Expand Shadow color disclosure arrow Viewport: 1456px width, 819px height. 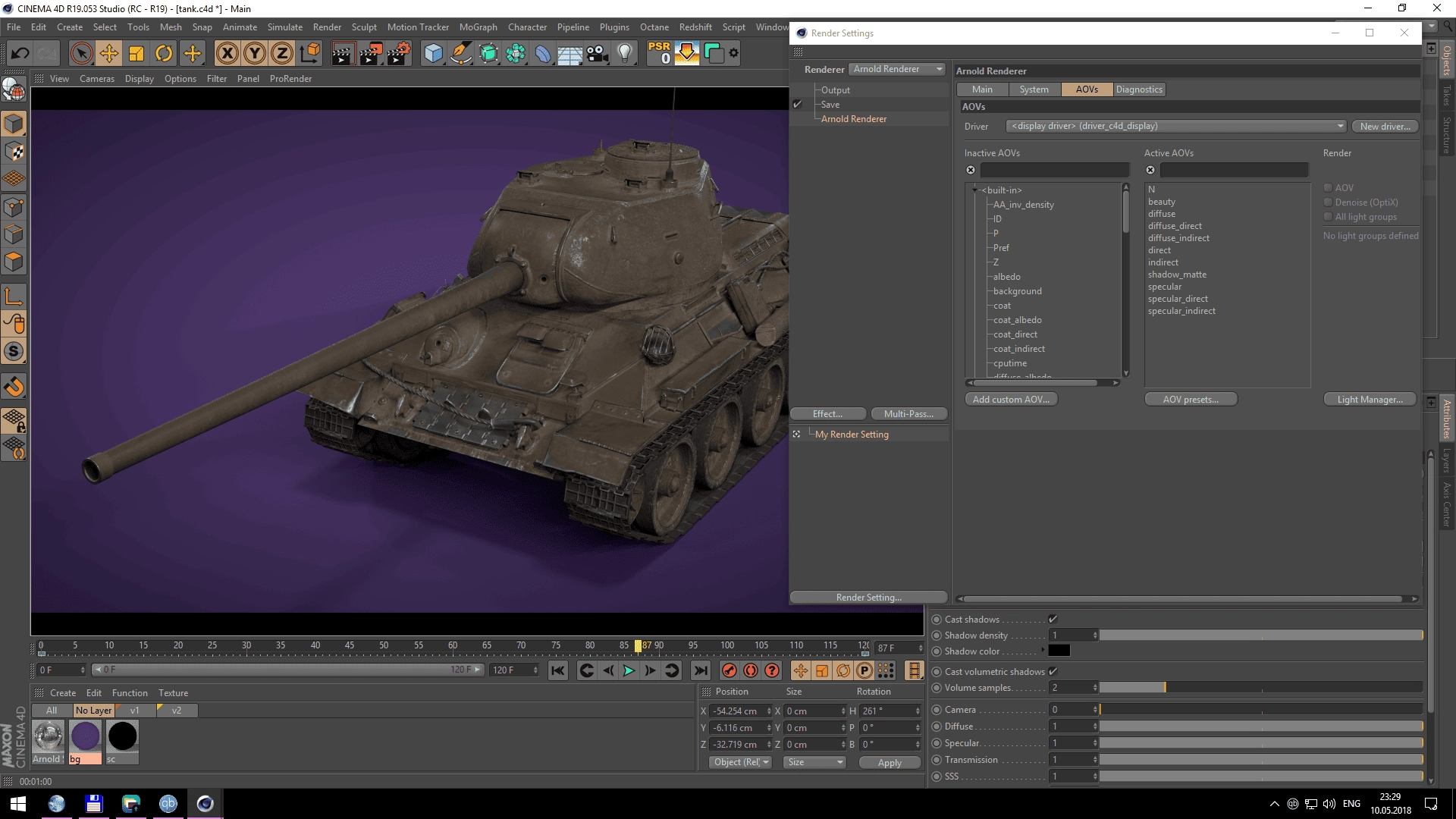1043,650
